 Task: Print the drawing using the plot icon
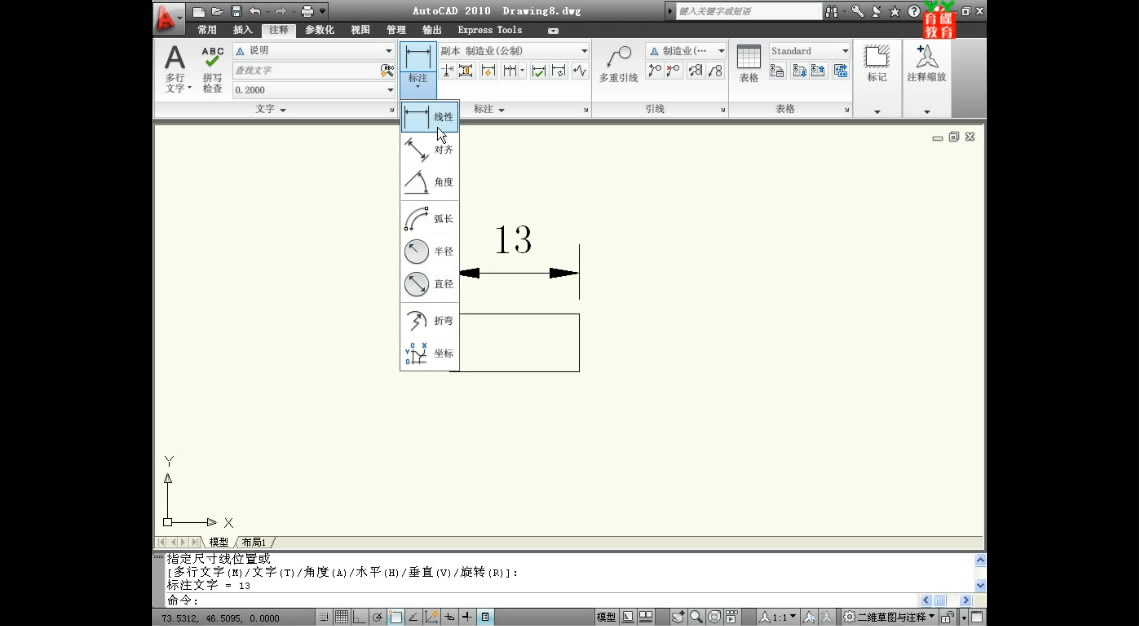click(x=307, y=12)
